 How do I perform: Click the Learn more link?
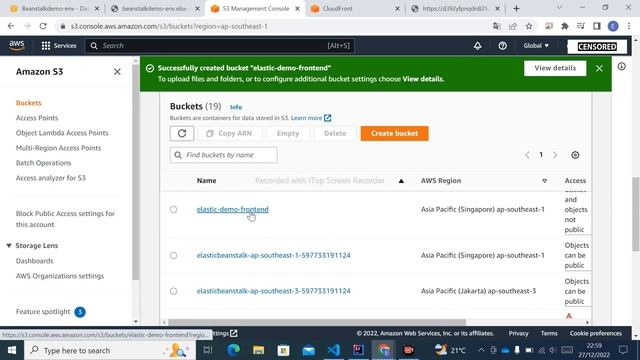(306, 118)
